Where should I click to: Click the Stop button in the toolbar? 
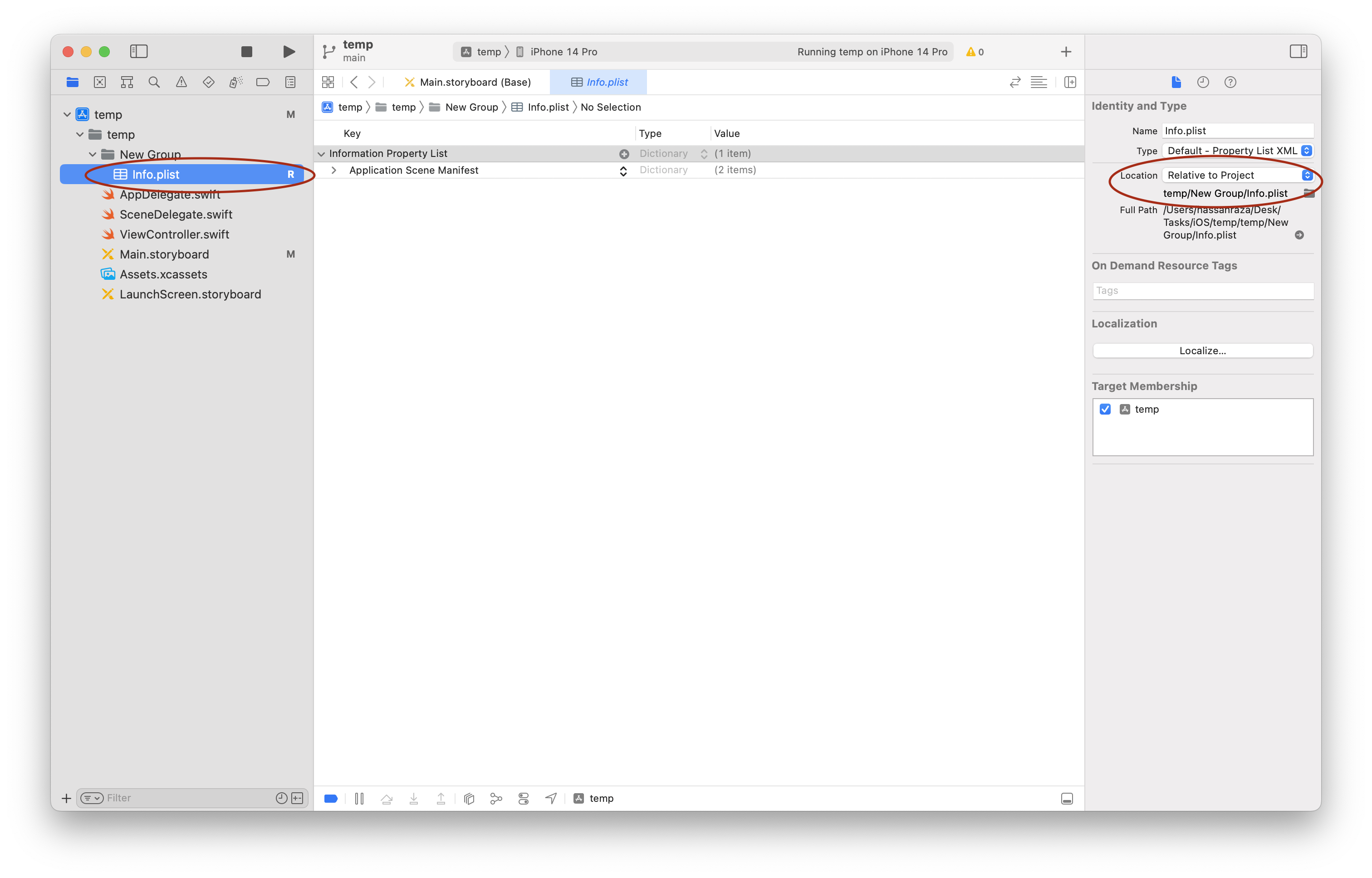coord(246,52)
